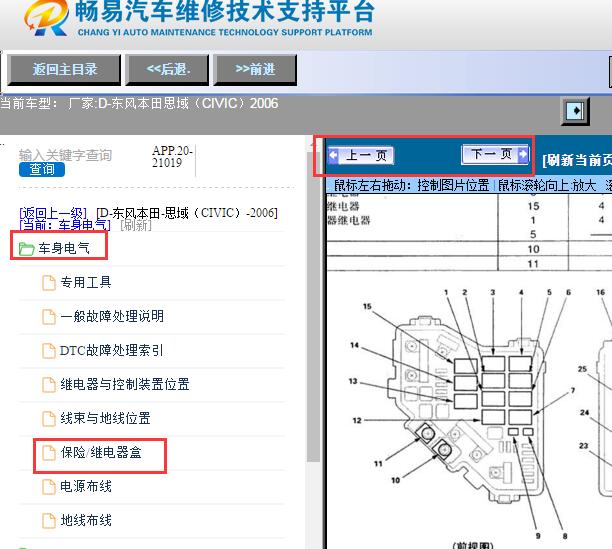The image size is (612, 549).
Task: Click the 当前：车身电气 link
Action: tap(65, 225)
